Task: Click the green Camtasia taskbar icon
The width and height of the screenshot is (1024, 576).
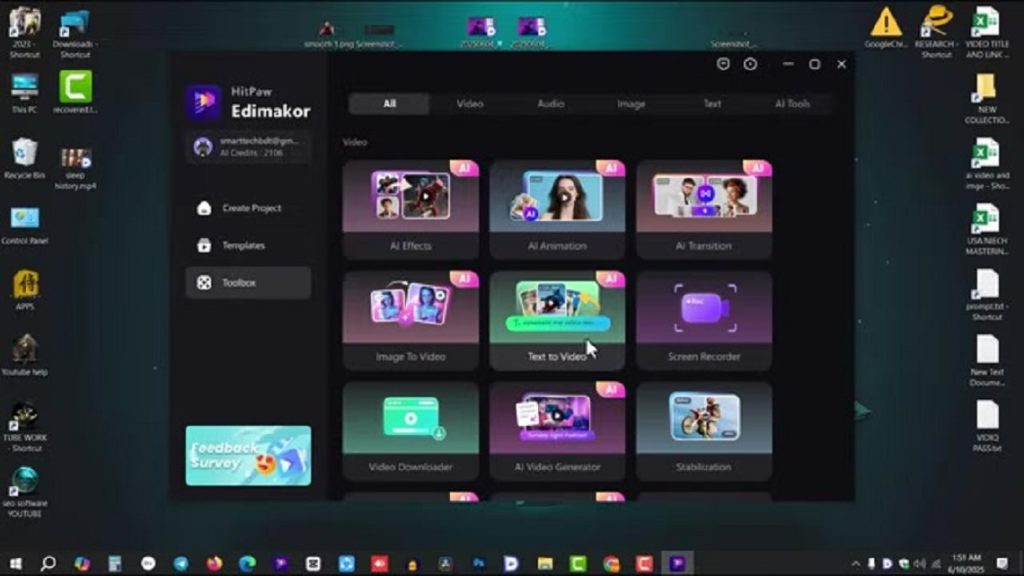Action: 578,564
